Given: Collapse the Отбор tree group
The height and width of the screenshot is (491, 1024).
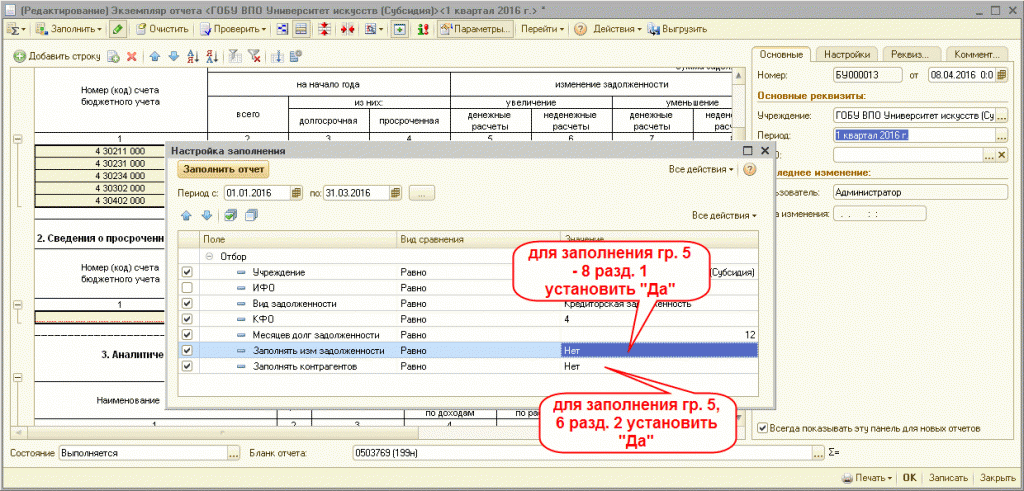Looking at the screenshot, I should pyautogui.click(x=210, y=256).
